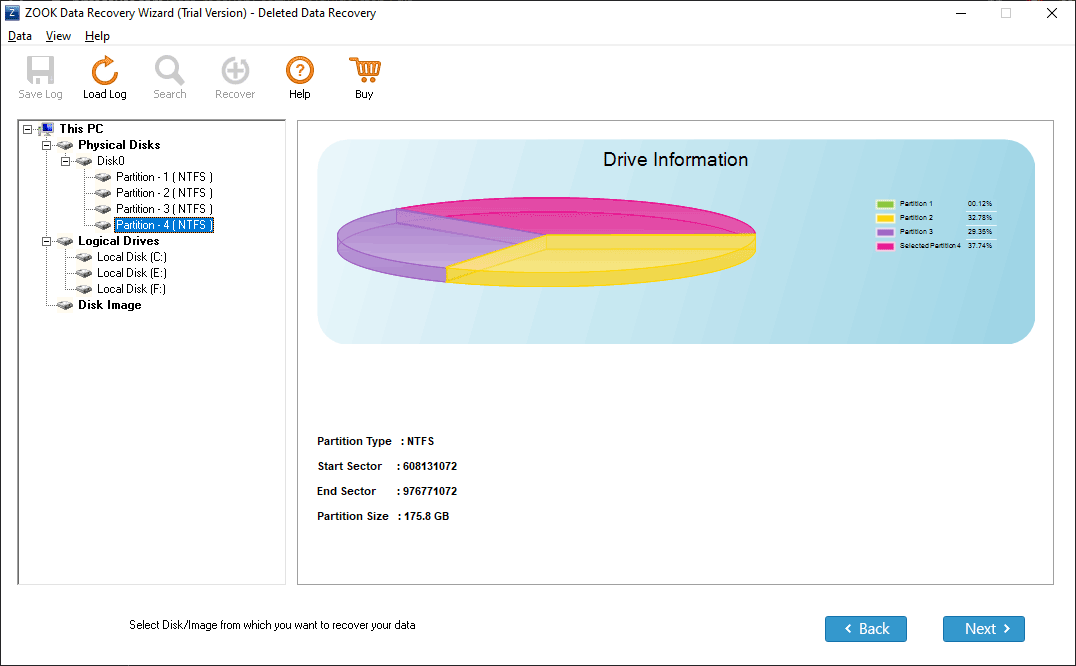Open the Help menu in menu bar
Image resolution: width=1076 pixels, height=666 pixels.
[x=97, y=36]
